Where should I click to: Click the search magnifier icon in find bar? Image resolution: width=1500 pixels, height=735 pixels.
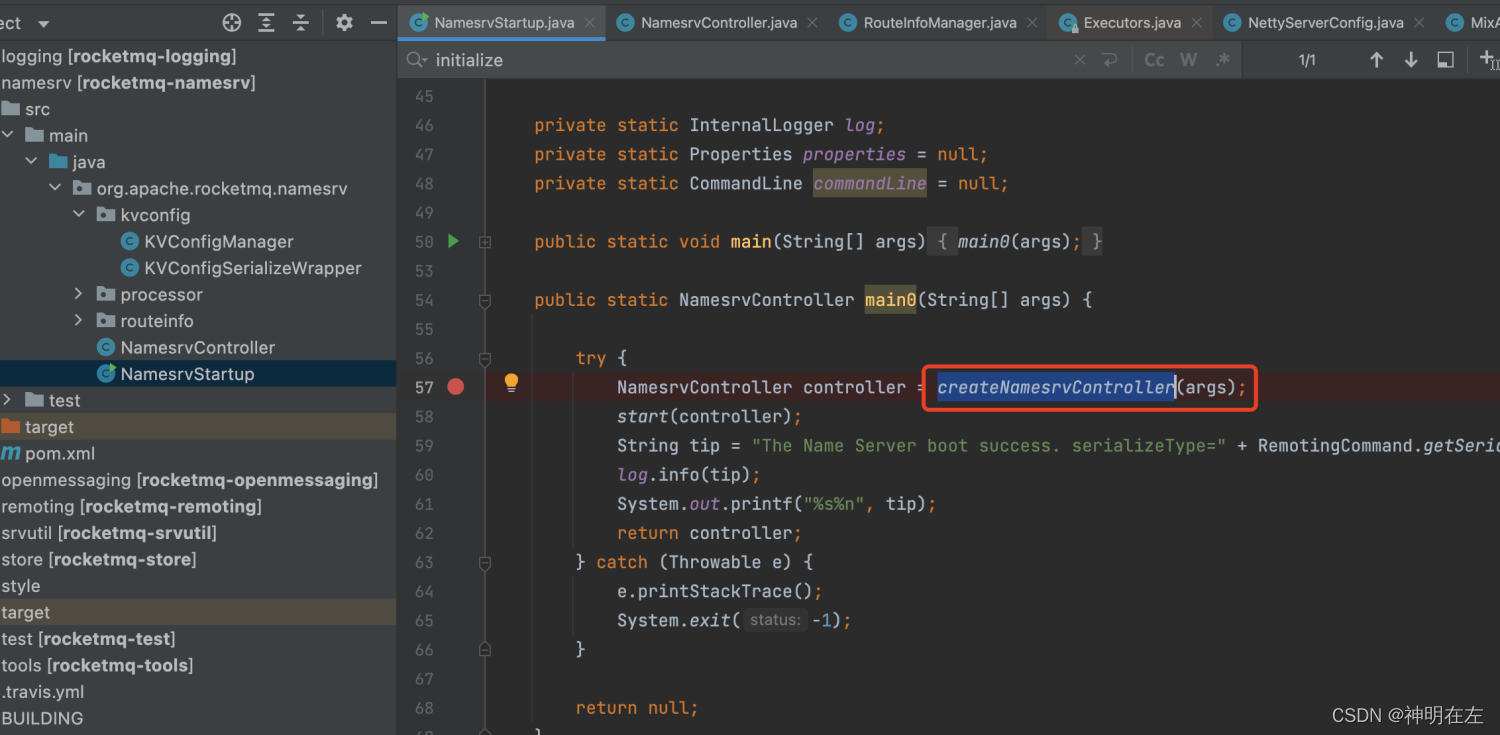tap(416, 60)
